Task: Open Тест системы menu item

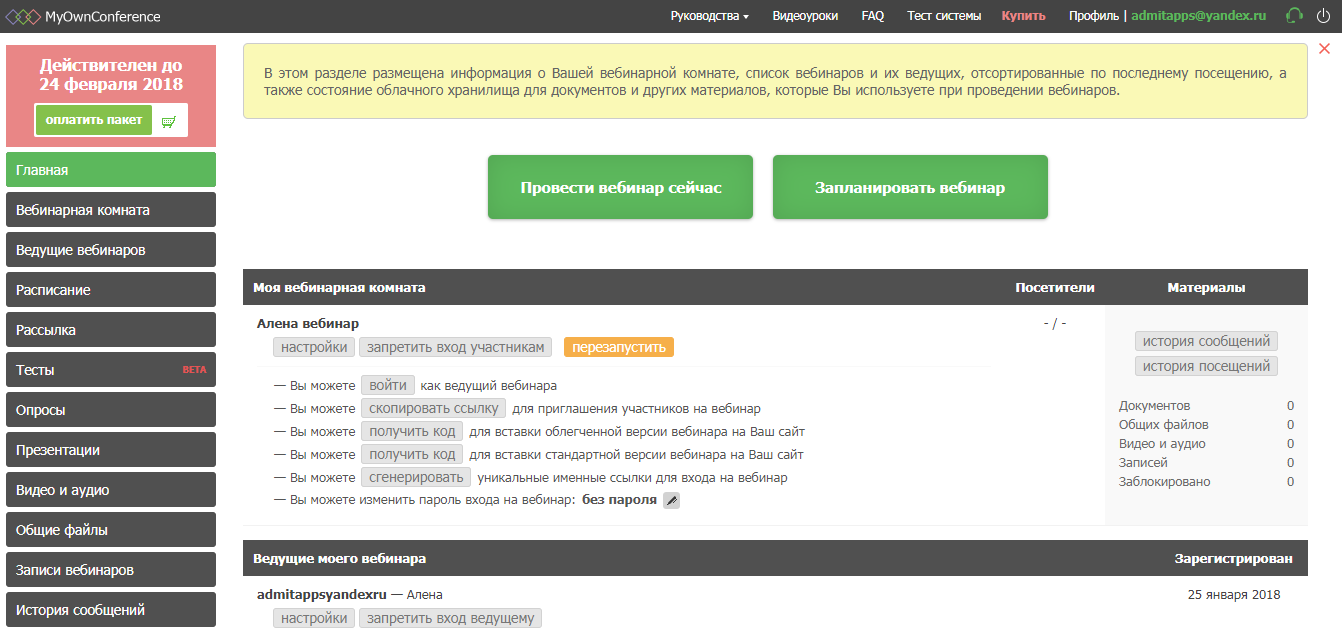Action: pyautogui.click(x=944, y=16)
